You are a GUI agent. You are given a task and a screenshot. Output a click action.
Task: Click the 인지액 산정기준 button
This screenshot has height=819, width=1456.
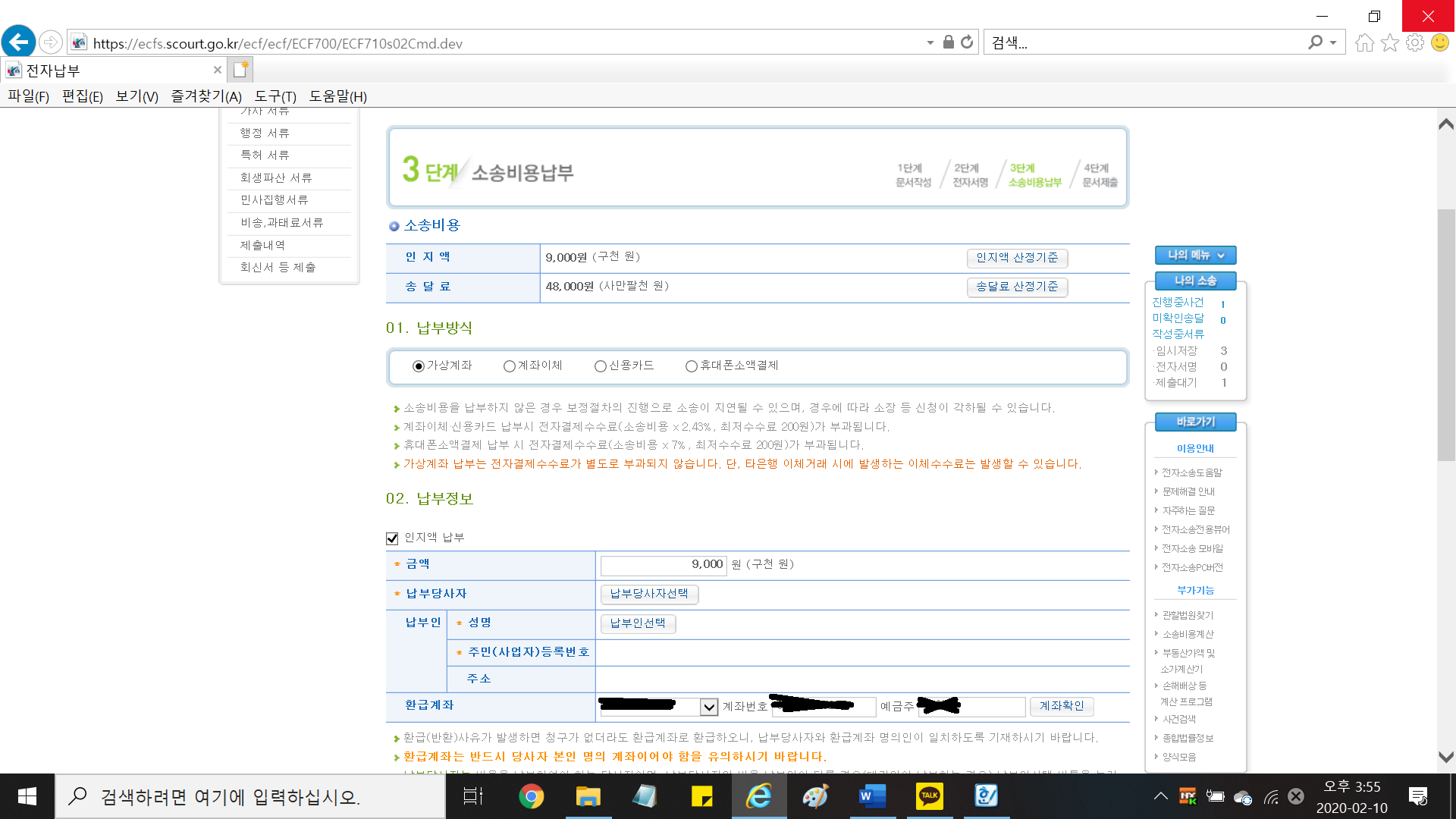(x=1017, y=258)
